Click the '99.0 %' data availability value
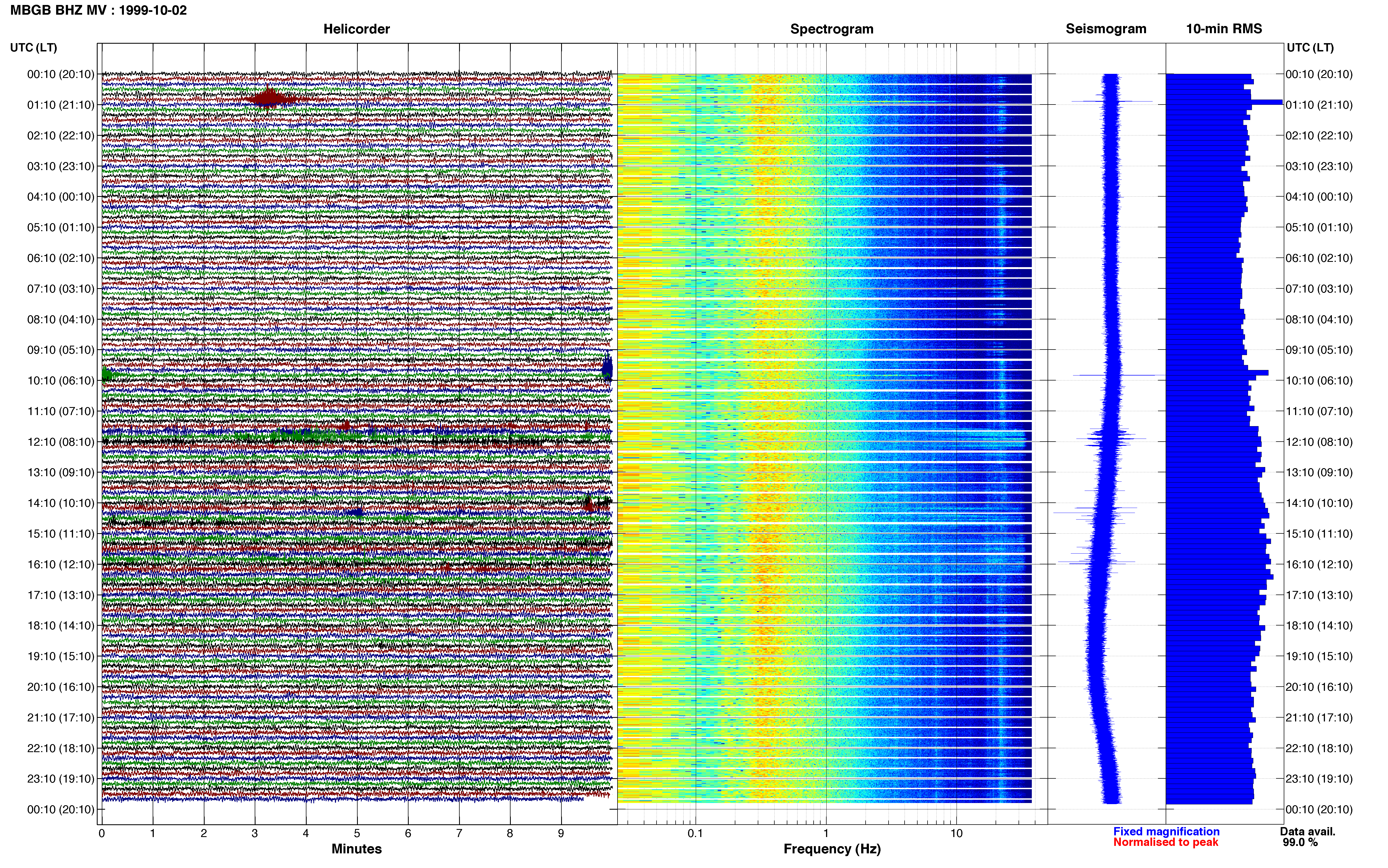This screenshot has height=868, width=1388. pyautogui.click(x=1300, y=843)
